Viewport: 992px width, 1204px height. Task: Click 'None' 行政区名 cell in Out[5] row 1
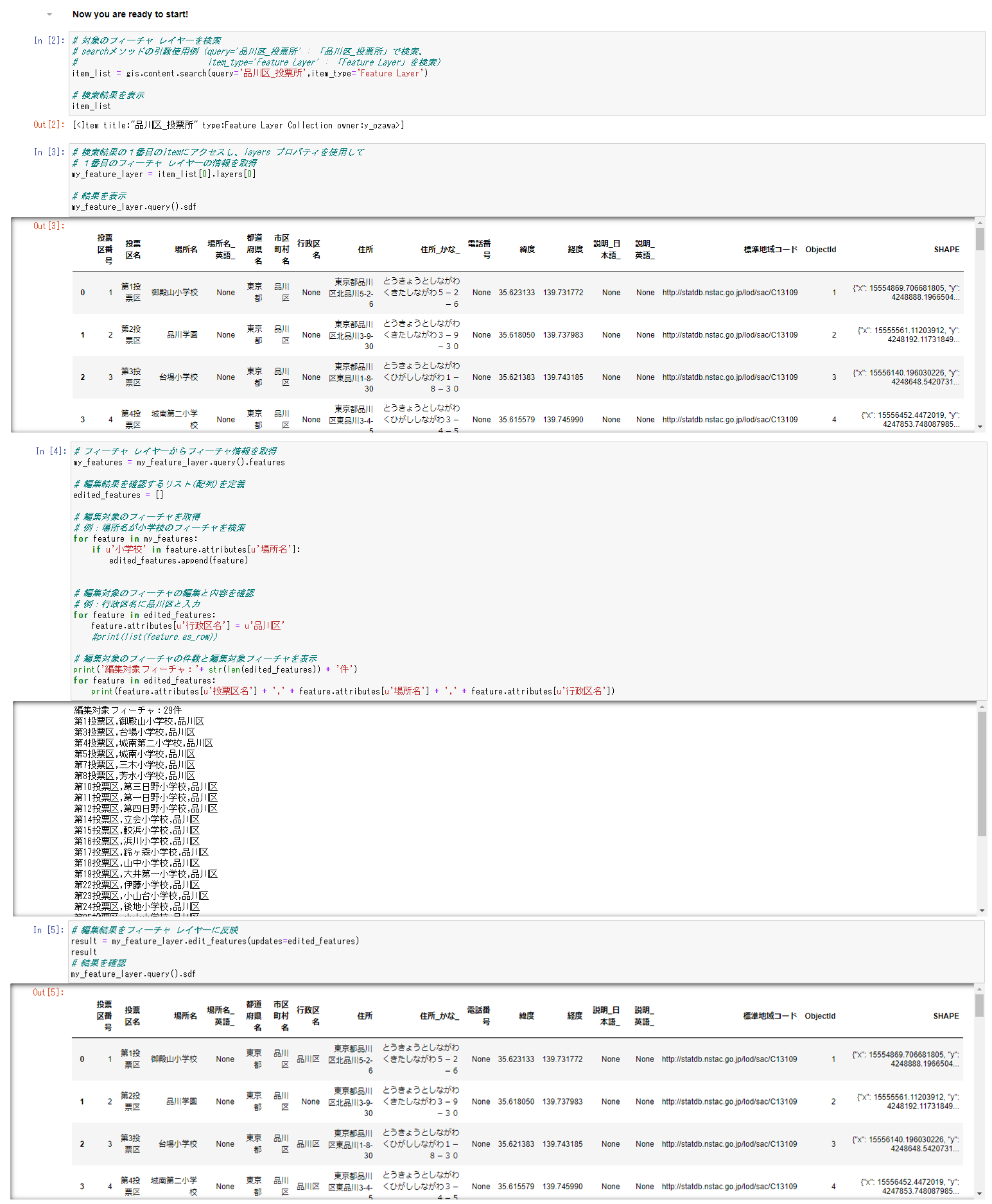coord(311,1102)
